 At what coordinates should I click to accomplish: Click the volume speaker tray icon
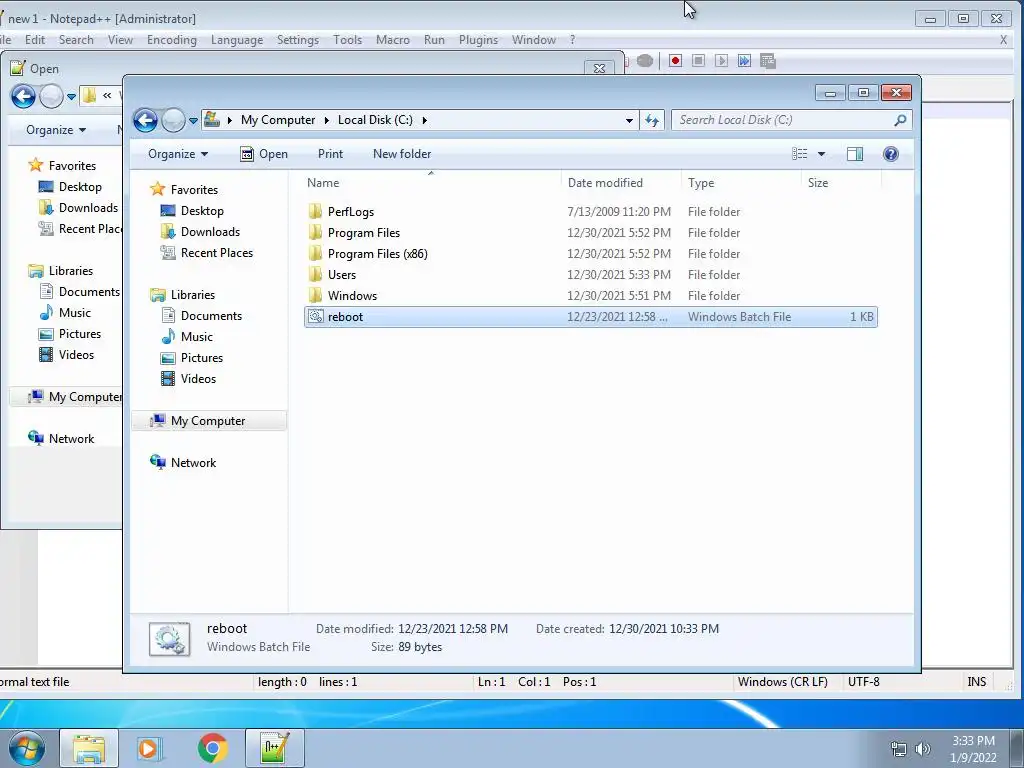(x=923, y=748)
